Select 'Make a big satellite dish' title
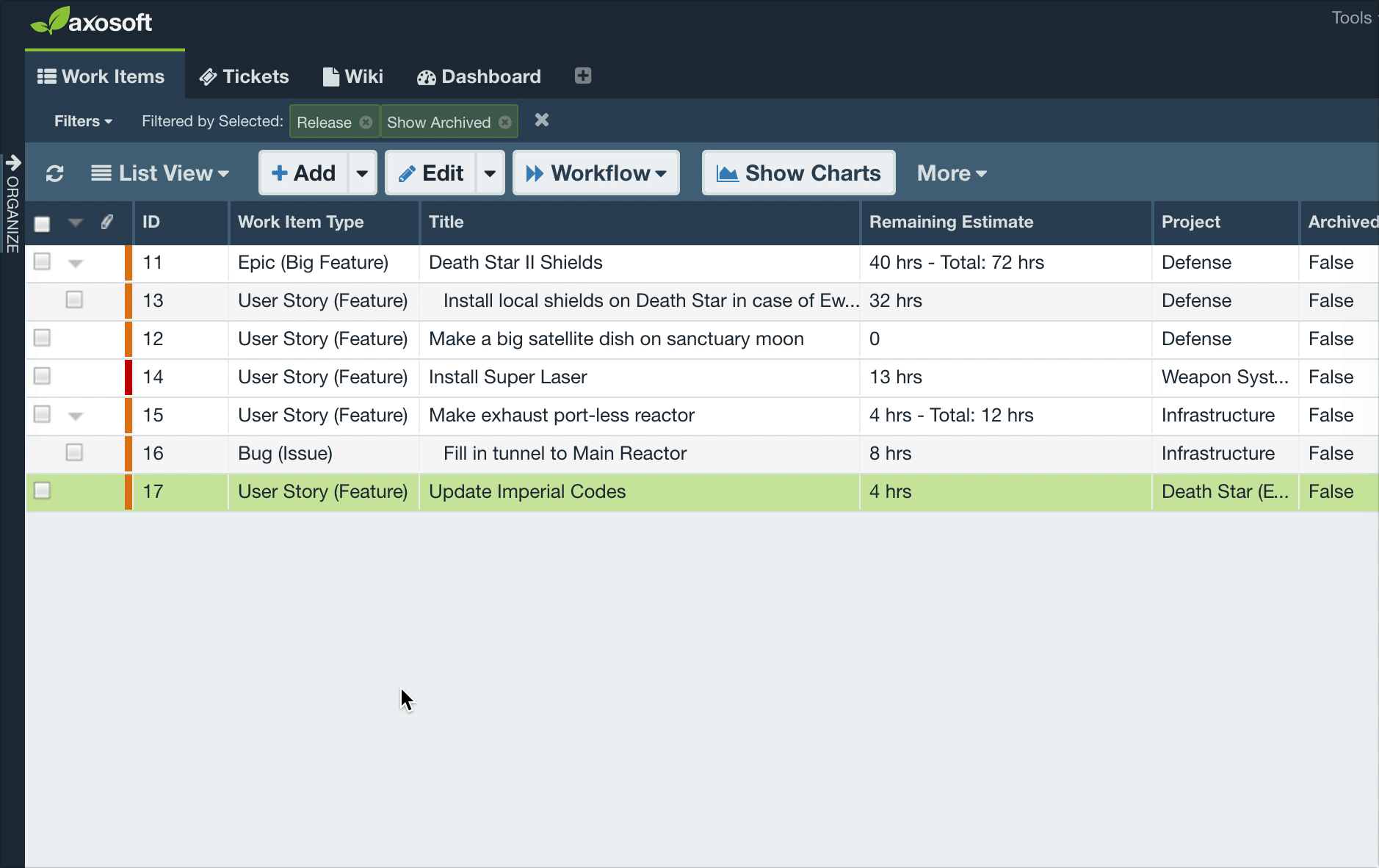The height and width of the screenshot is (868, 1379). (x=617, y=339)
